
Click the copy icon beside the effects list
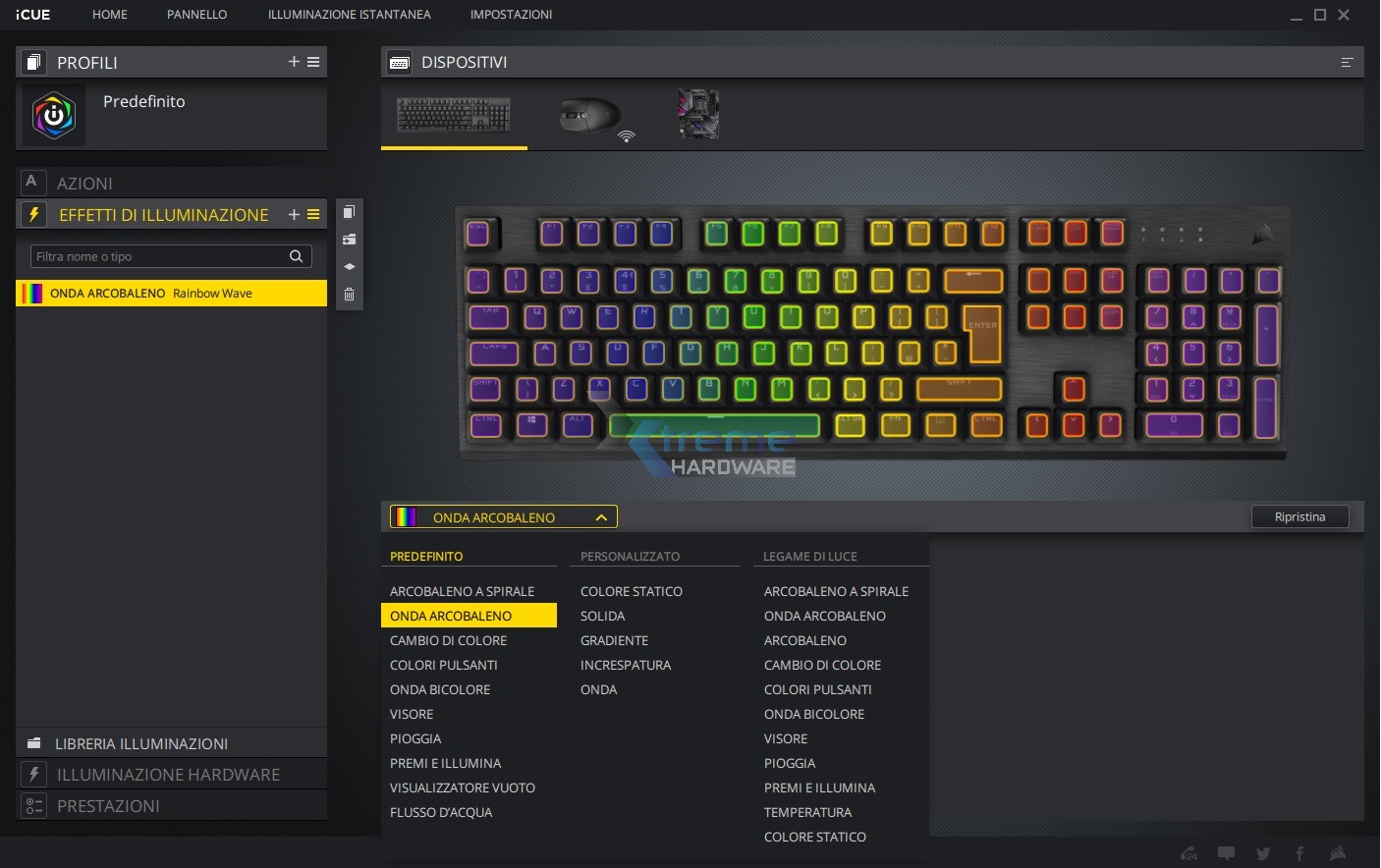point(349,212)
